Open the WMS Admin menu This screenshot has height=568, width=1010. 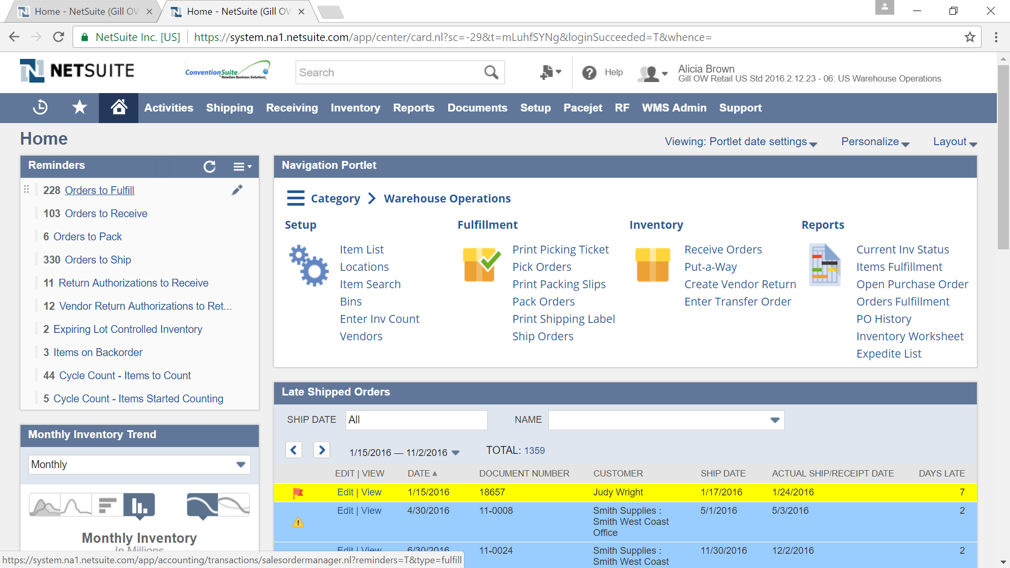pyautogui.click(x=674, y=108)
